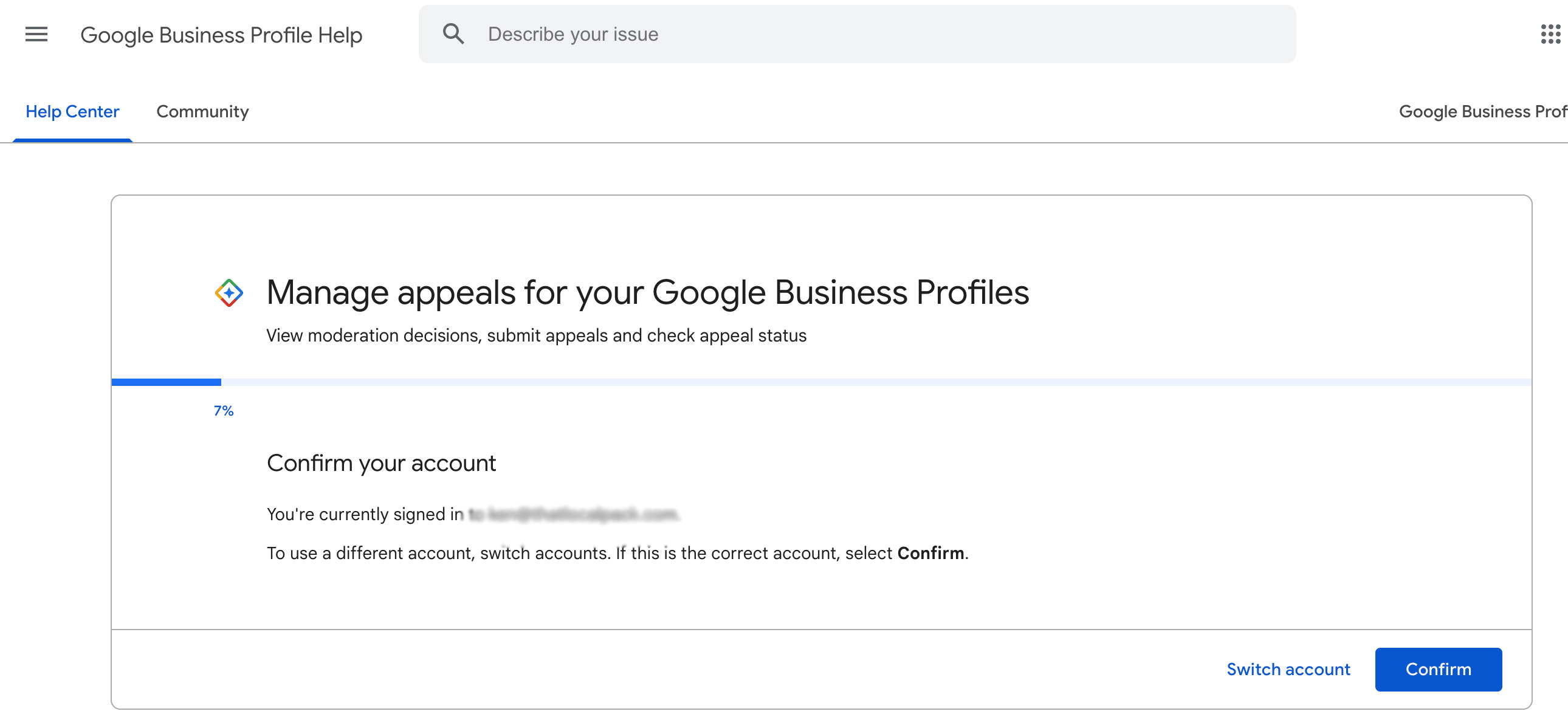The image size is (1568, 728).
Task: Select the Help Center tab
Action: pos(72,111)
